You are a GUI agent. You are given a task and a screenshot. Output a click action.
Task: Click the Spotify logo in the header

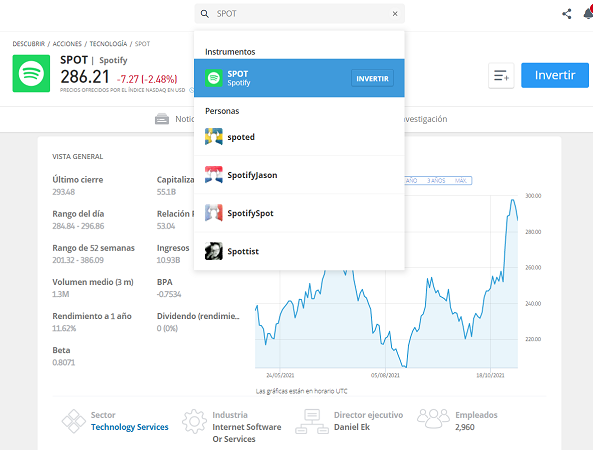point(31,73)
